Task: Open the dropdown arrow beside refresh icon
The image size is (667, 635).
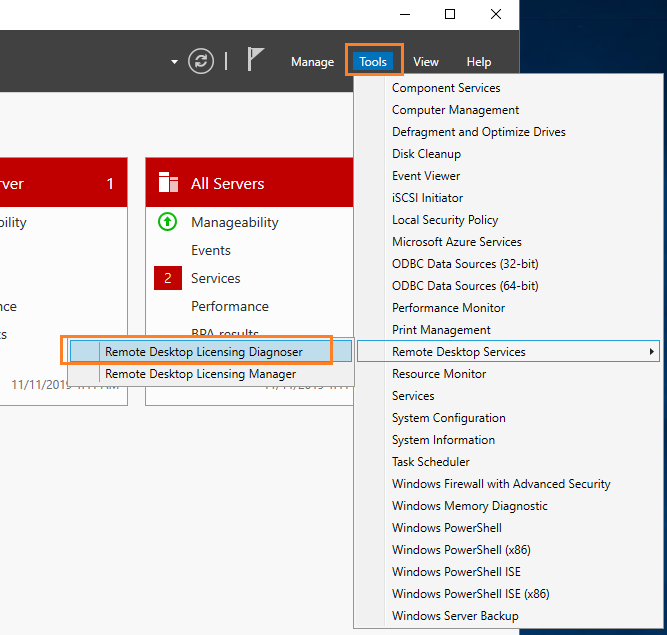Action: (174, 62)
